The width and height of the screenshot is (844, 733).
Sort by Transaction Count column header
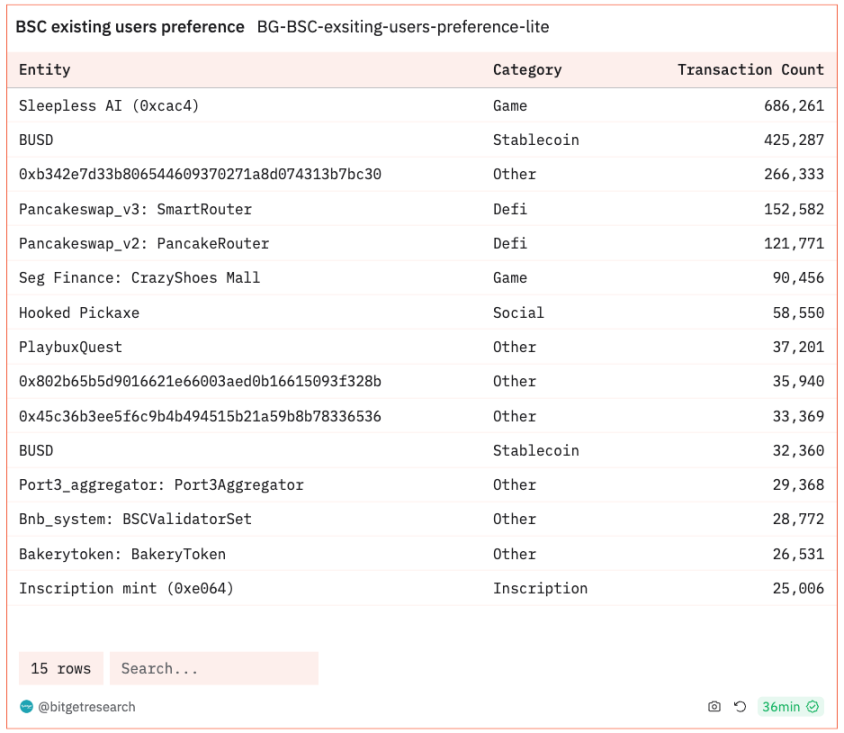coord(750,70)
